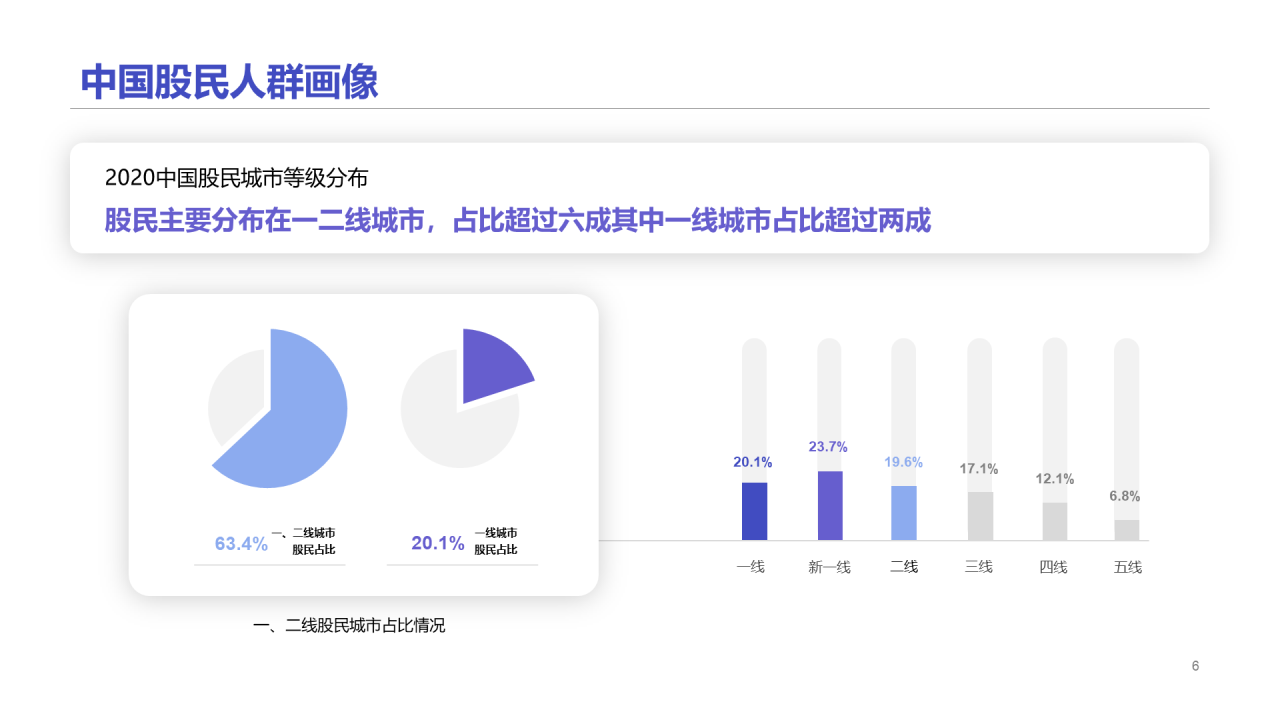
Task: Click the 19.6% data label
Action: [903, 462]
